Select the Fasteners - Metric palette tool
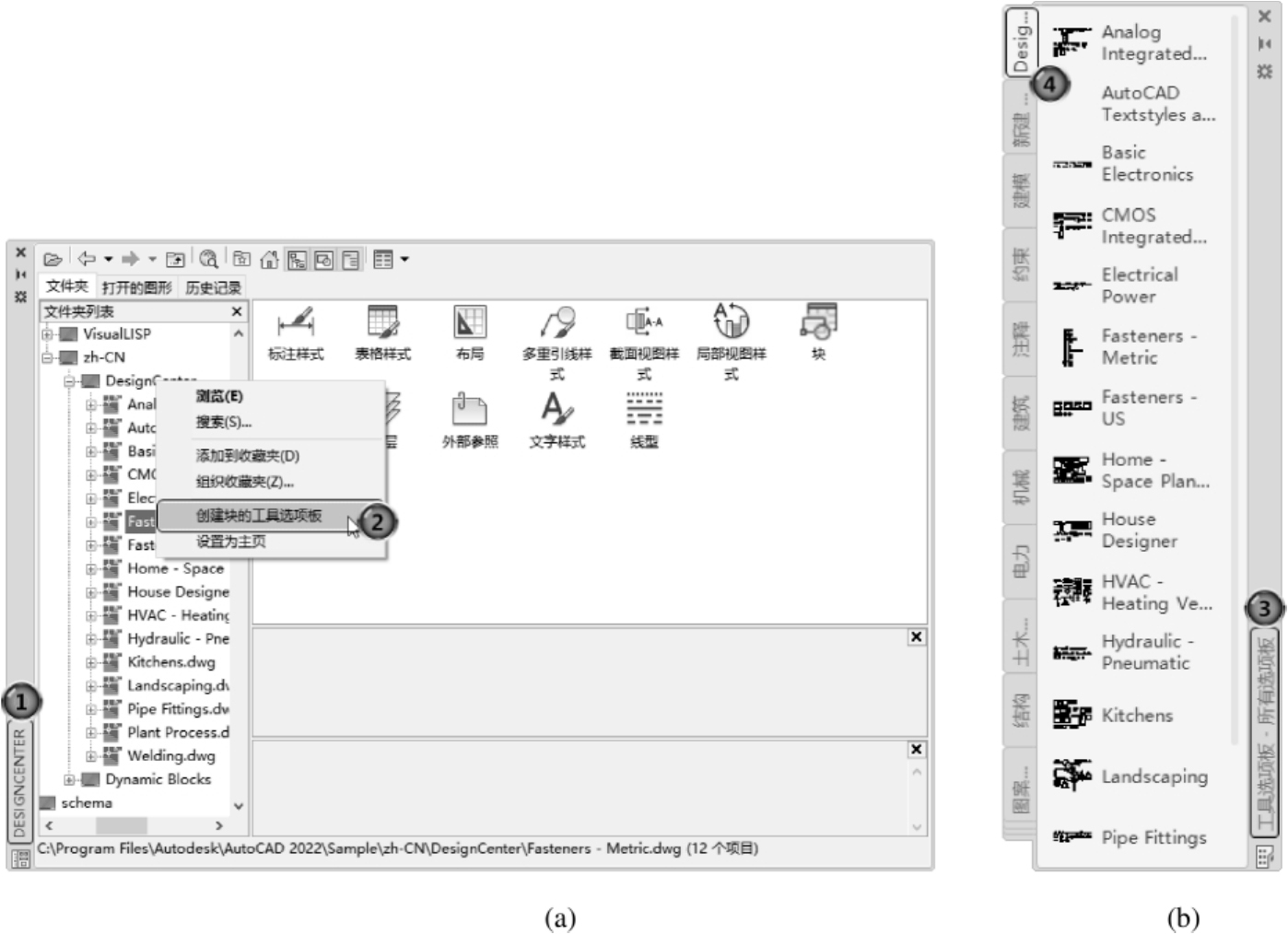 click(1125, 347)
